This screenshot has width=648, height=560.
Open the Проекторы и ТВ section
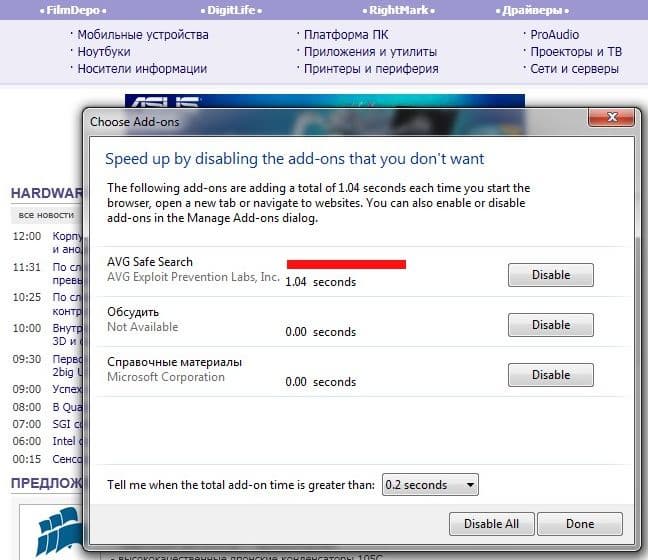576,52
